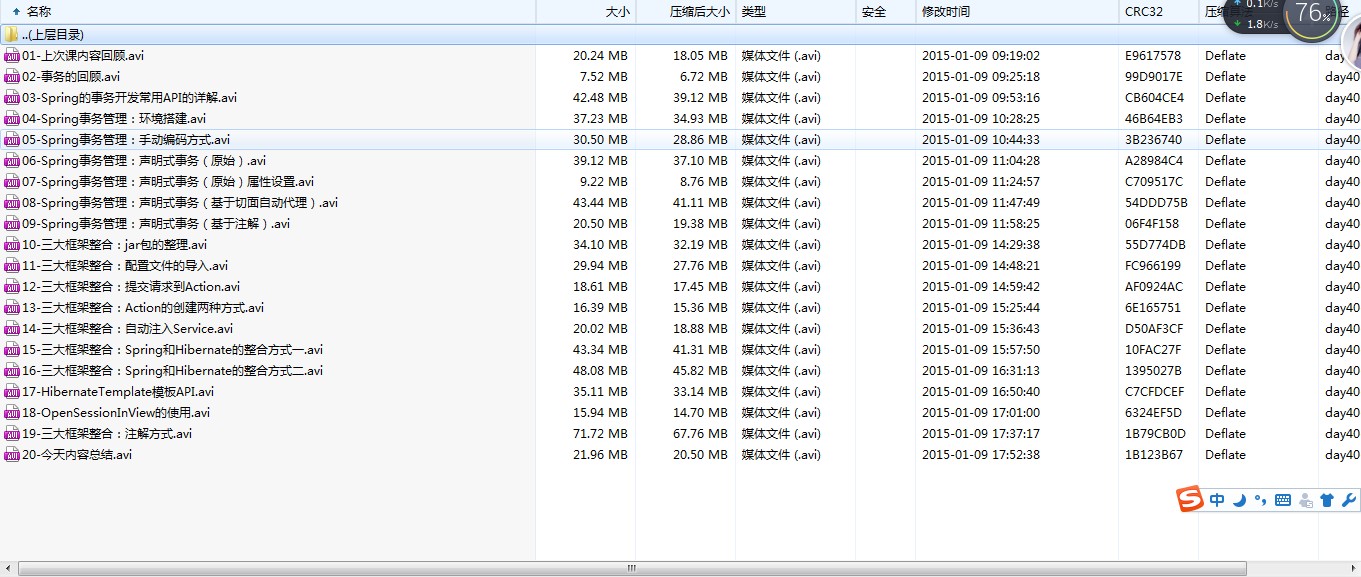The image size is (1361, 577).
Task: Click the network speed 76% floating widget
Action: click(1312, 14)
